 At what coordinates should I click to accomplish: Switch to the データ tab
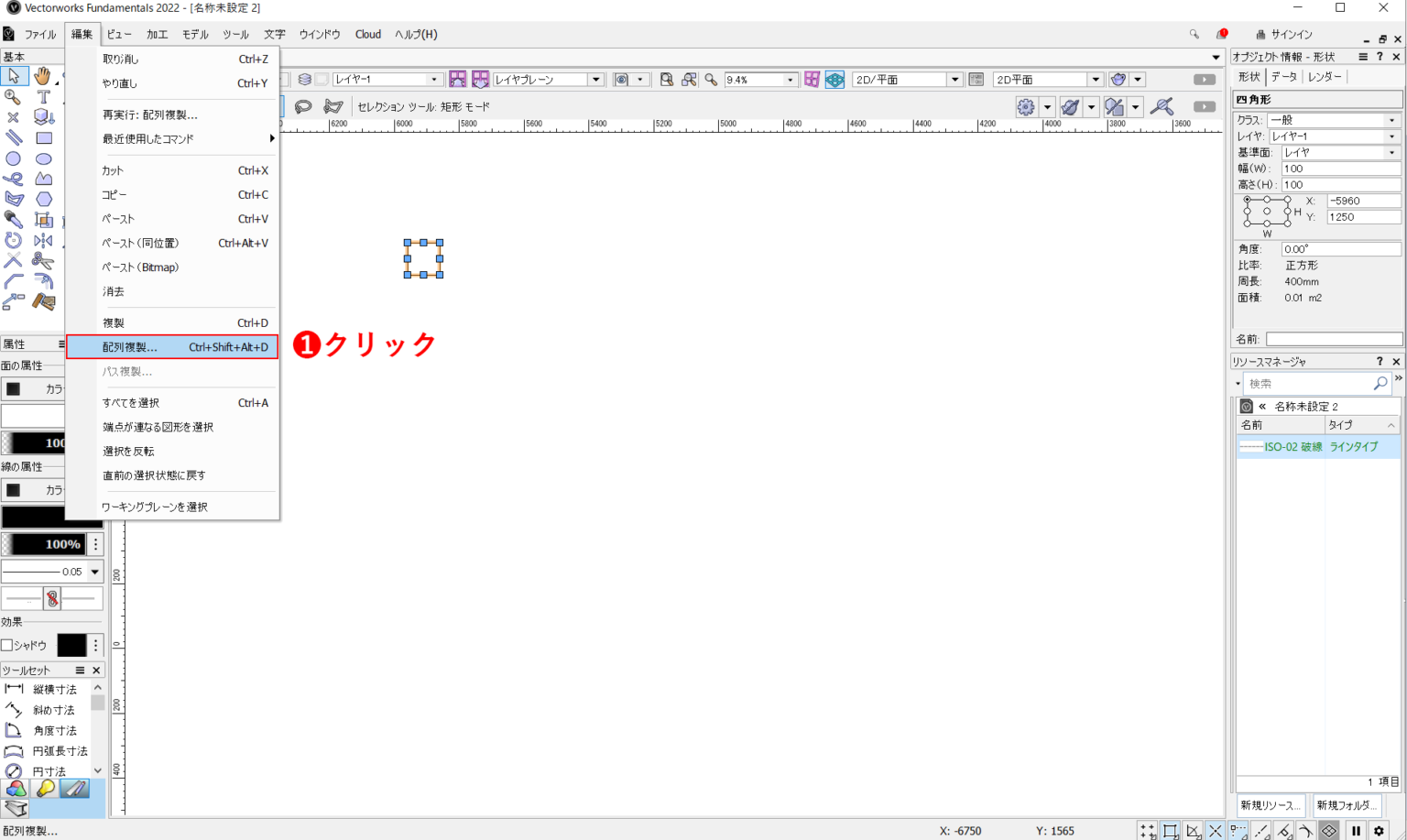tap(1283, 77)
